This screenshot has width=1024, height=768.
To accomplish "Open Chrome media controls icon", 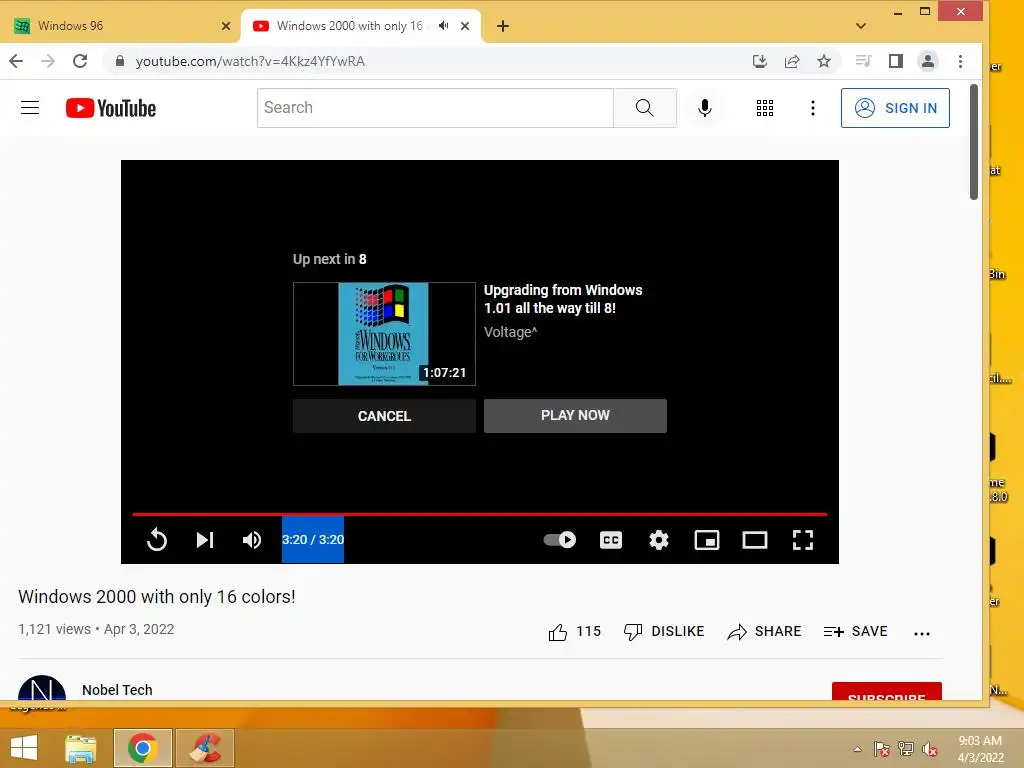I will tap(863, 61).
